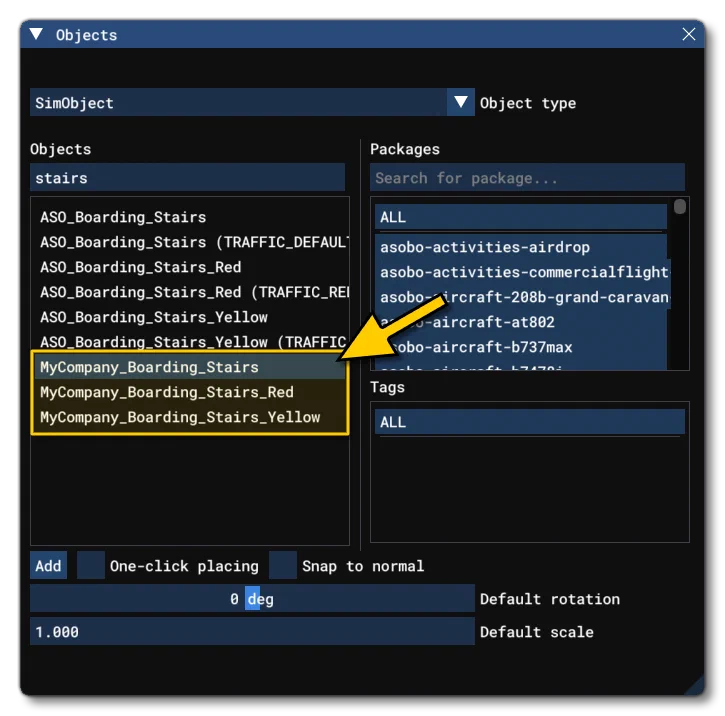Select MyCompany_Boarding_Stairs object
The width and height of the screenshot is (725, 716).
[190, 367]
